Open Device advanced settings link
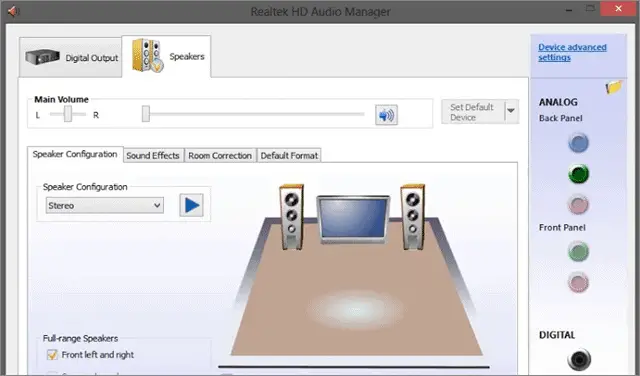Image resolution: width=640 pixels, height=376 pixels. point(572,52)
